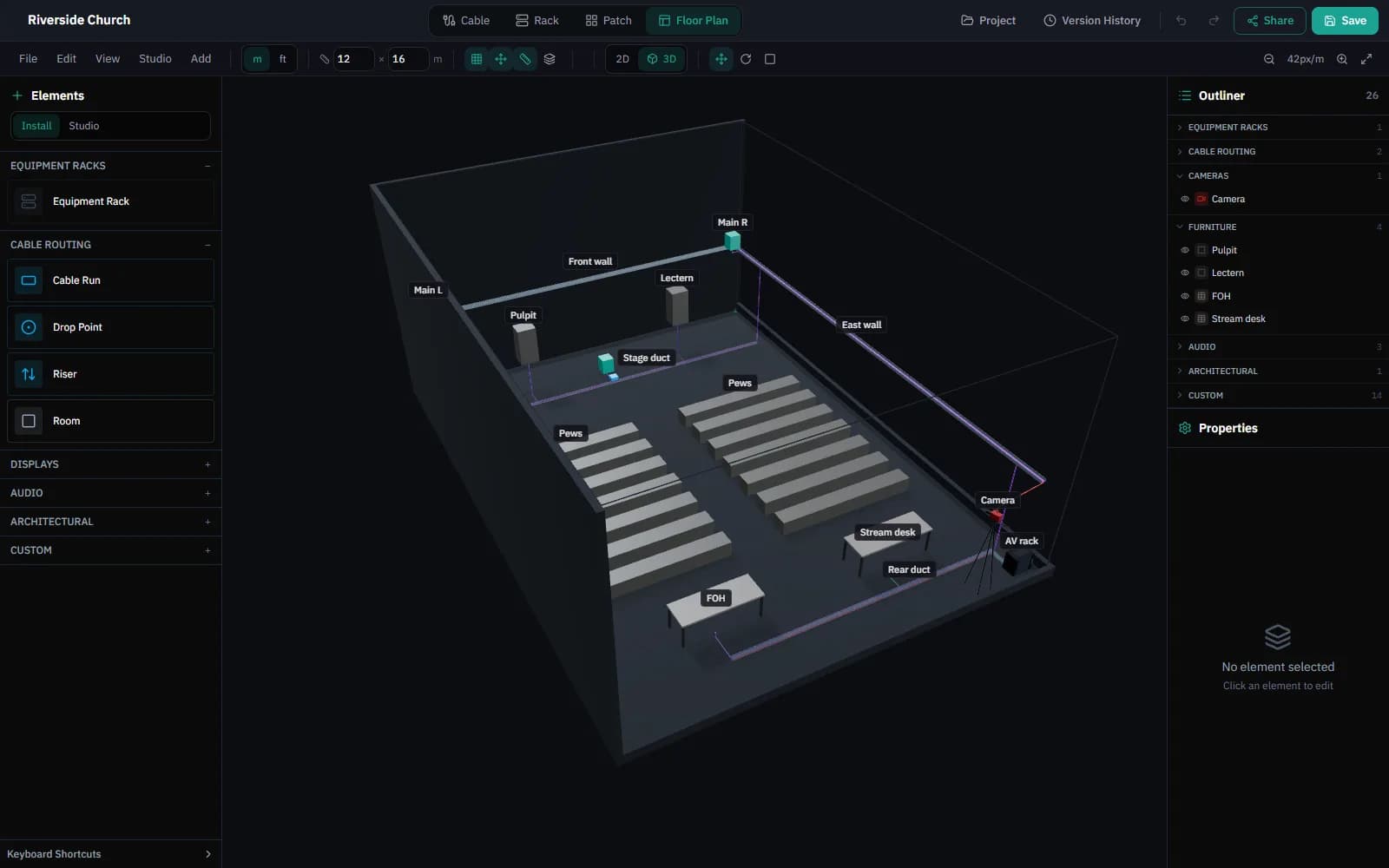This screenshot has height=868, width=1389.
Task: Open the layers stack icon in toolbar
Action: pyautogui.click(x=550, y=59)
